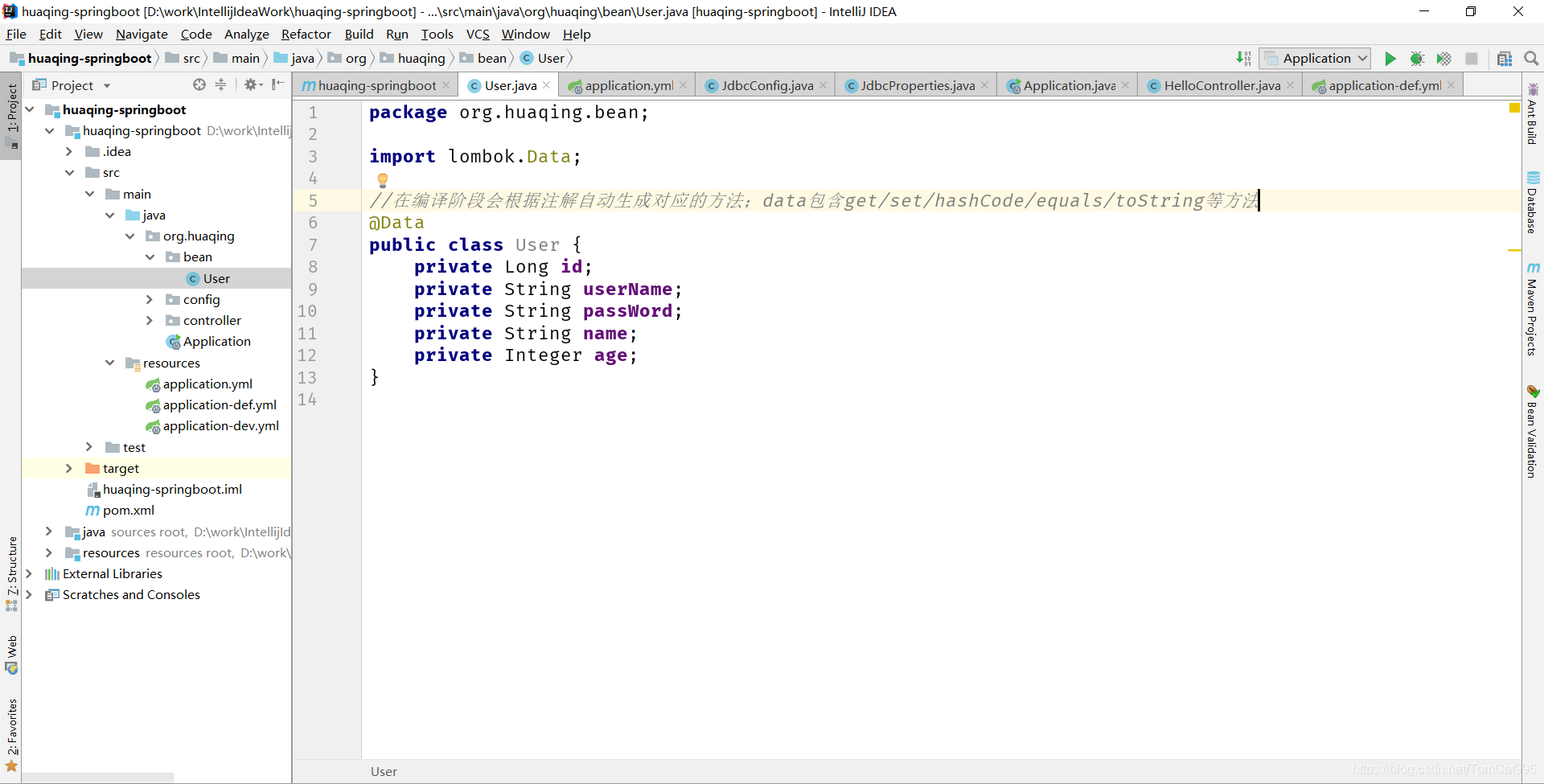1544x784 pixels.
Task: Open Maven Projects tool window
Action: click(1533, 309)
